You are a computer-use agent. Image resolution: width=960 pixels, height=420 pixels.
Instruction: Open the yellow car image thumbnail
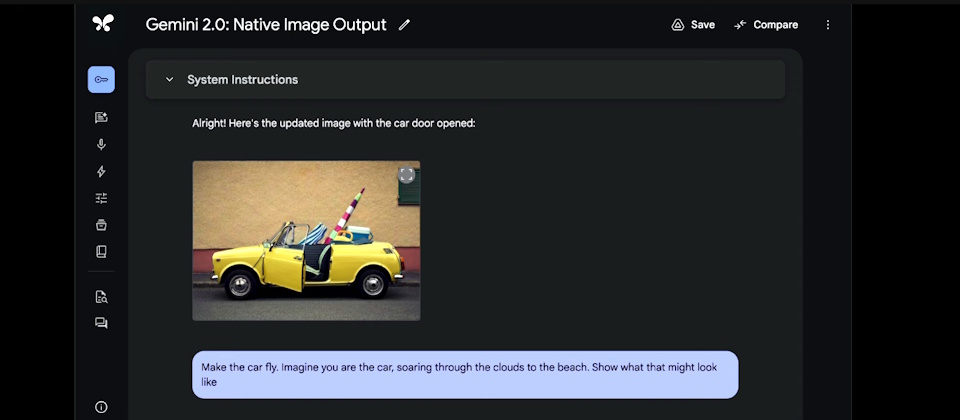point(306,241)
